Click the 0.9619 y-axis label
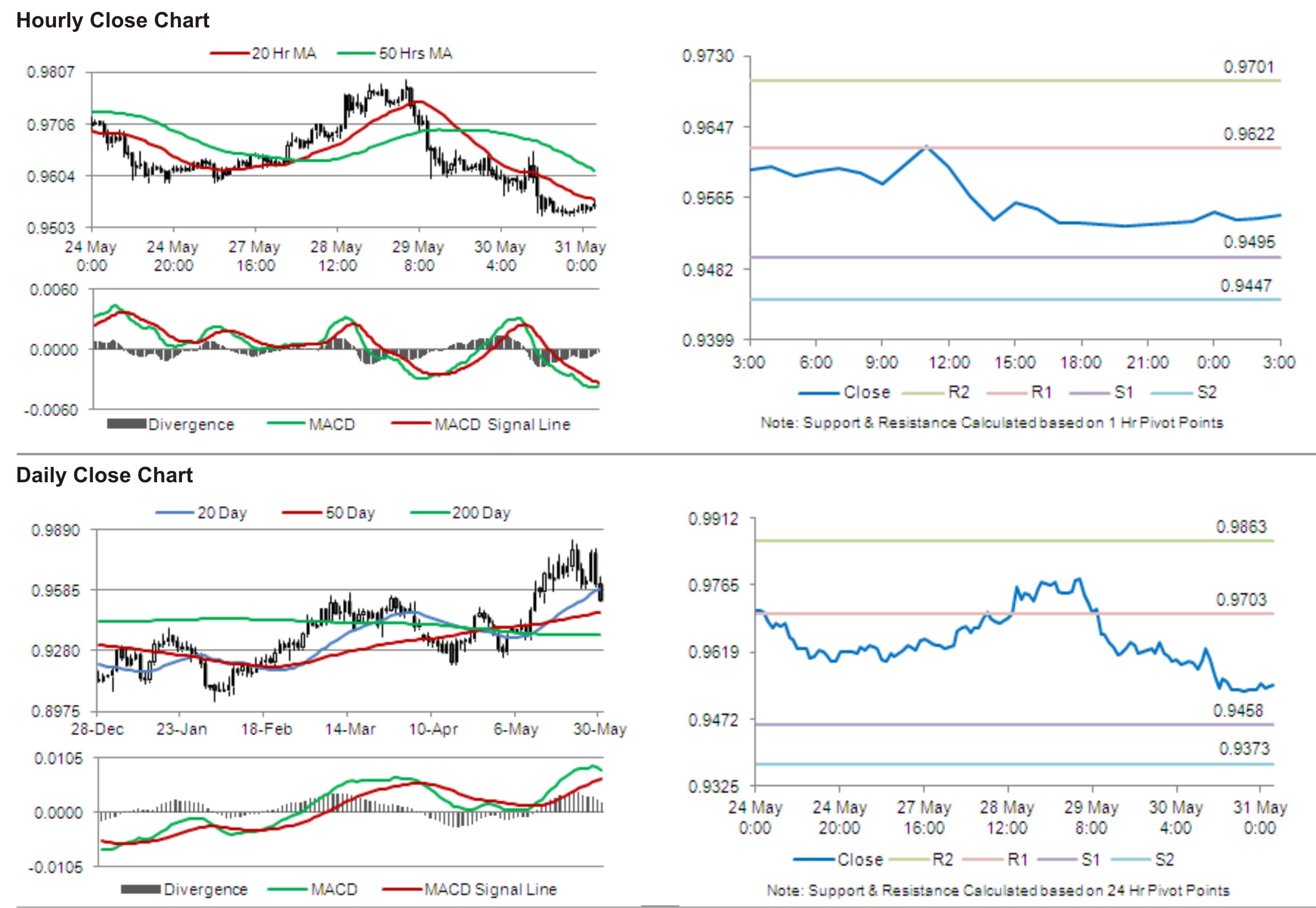Viewport: 1316px width, 908px height. coord(713,652)
